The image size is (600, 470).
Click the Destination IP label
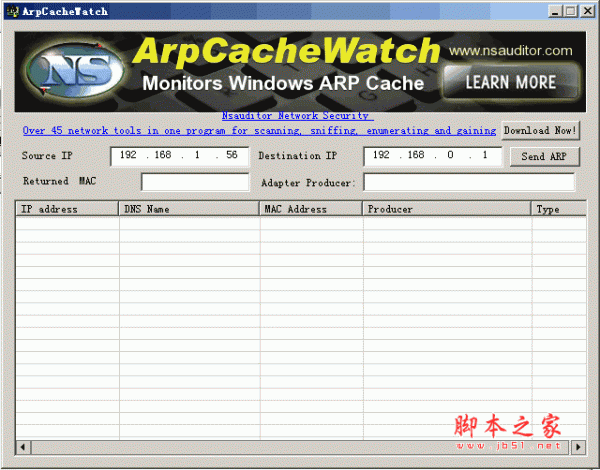point(298,156)
